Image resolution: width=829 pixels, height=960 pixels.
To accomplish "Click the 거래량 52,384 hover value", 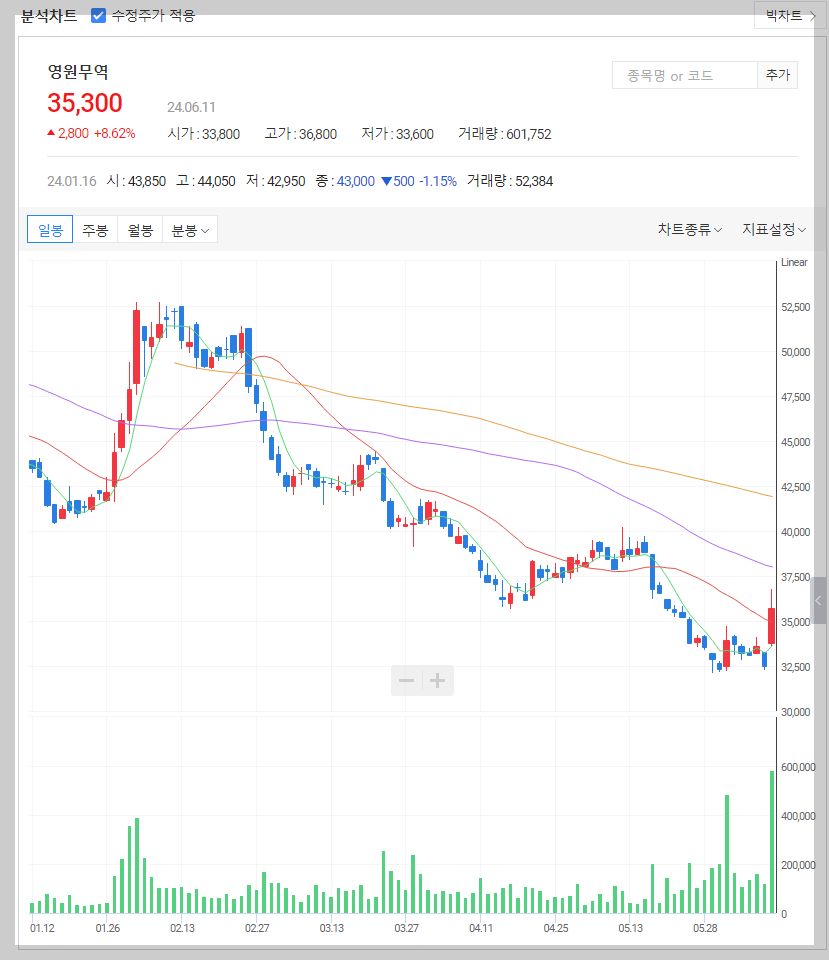I will pos(510,181).
